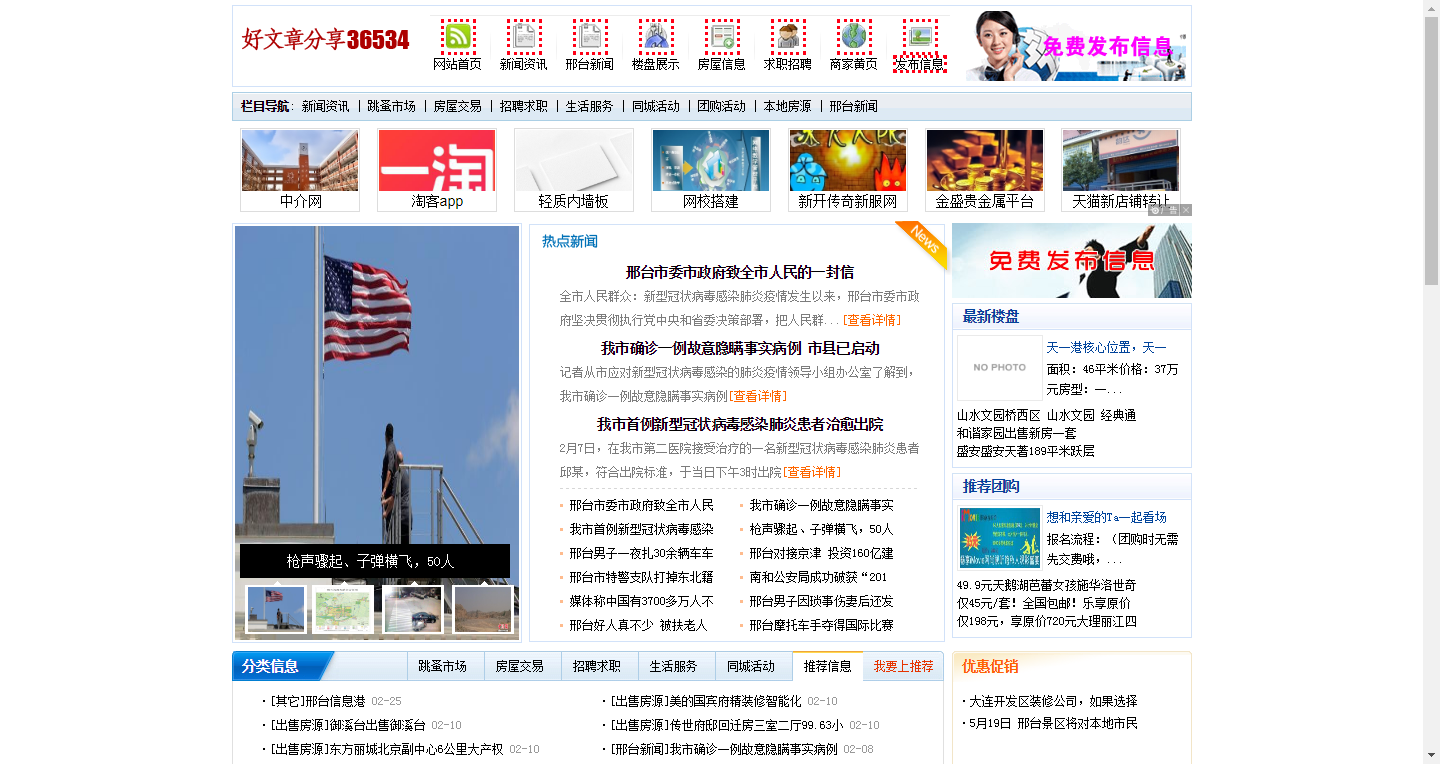Click 我要上推荐 link
Screen dimensions: 1440x764
[x=903, y=666]
